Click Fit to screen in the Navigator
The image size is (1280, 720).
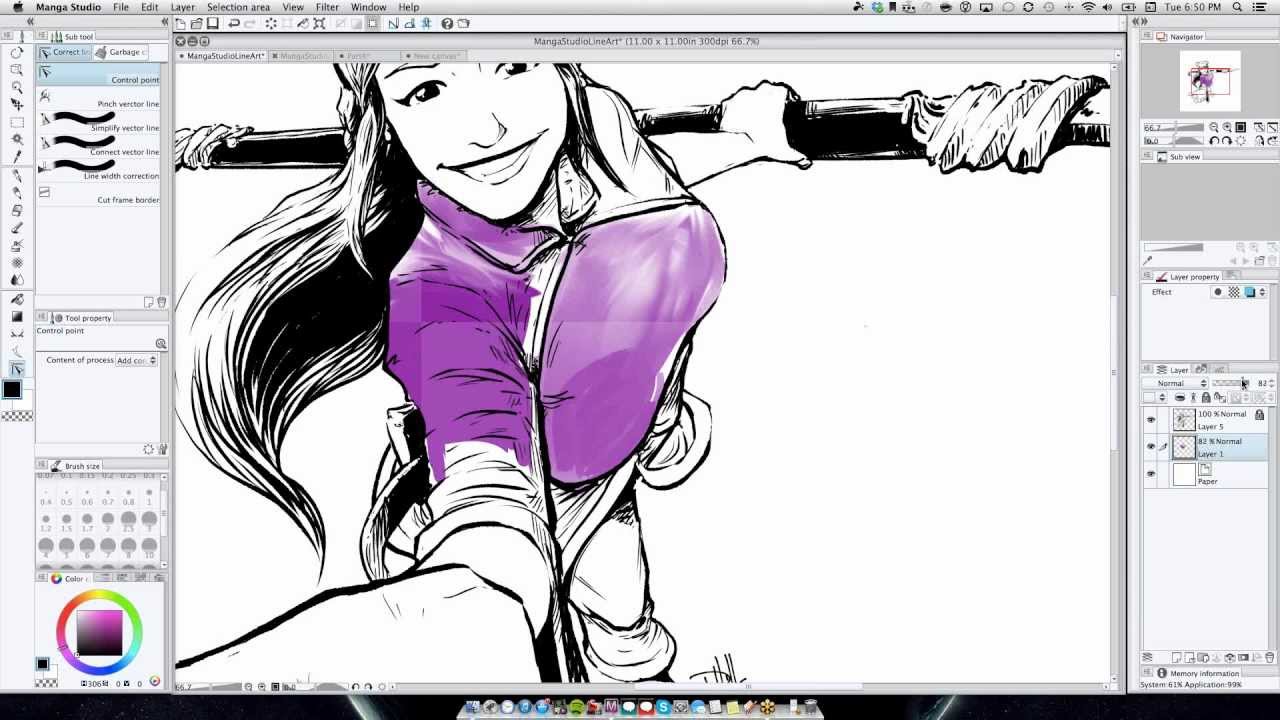tap(1240, 127)
